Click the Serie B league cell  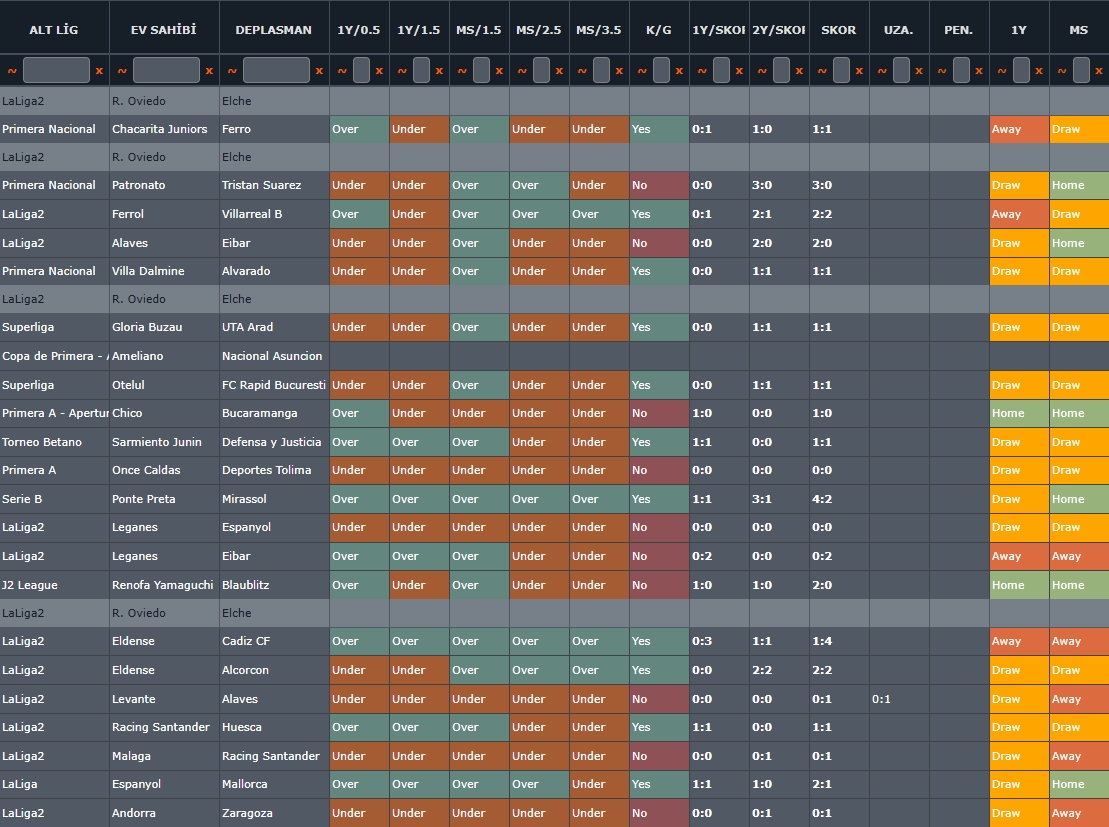click(54, 499)
